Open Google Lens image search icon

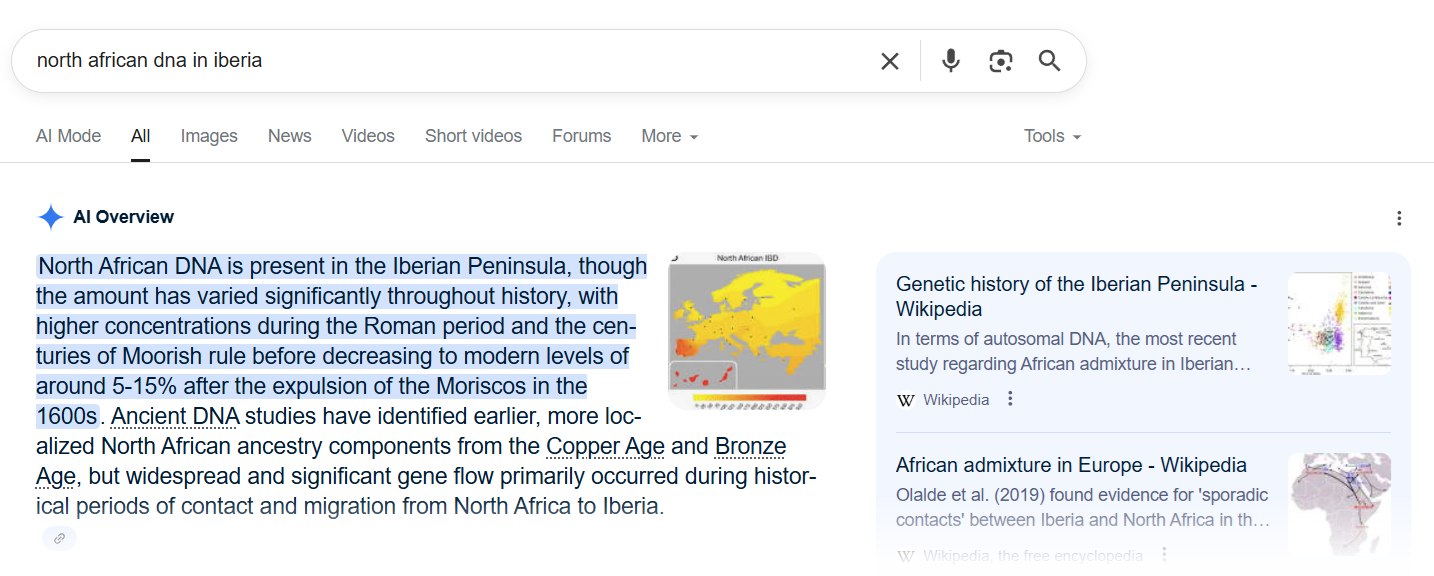pyautogui.click(x=1000, y=61)
